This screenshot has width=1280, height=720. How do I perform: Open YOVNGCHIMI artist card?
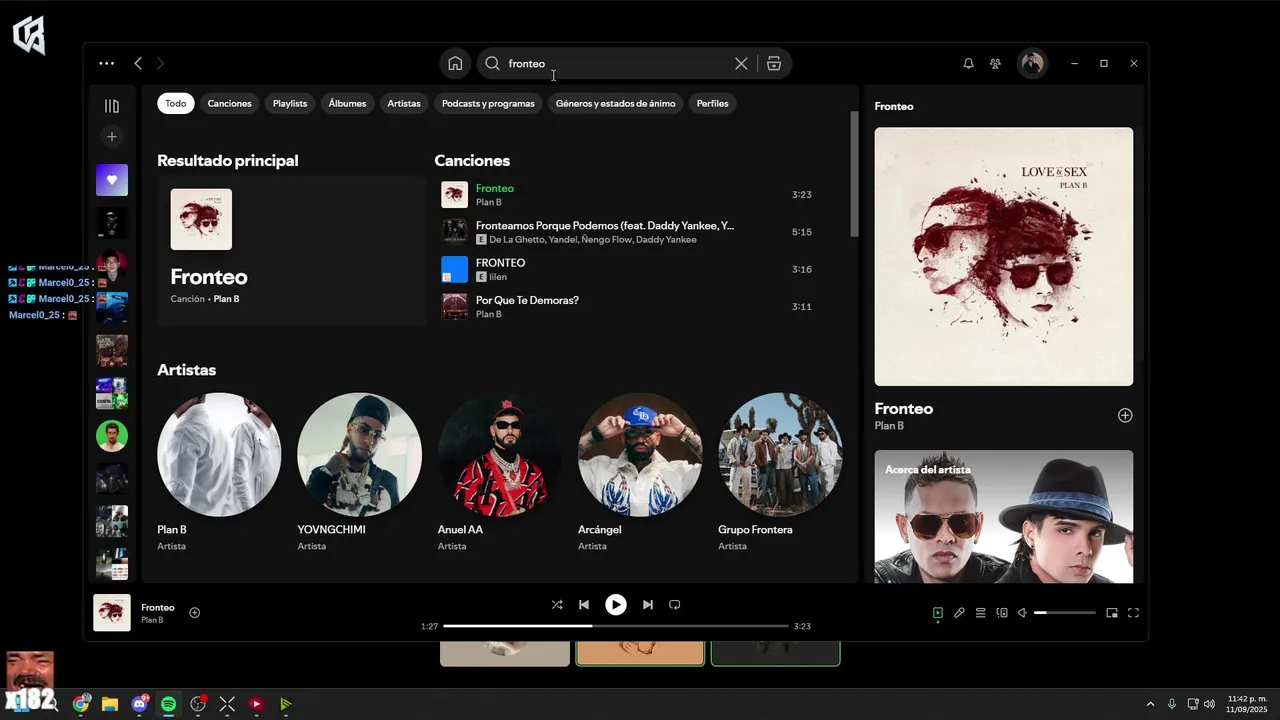(x=359, y=471)
